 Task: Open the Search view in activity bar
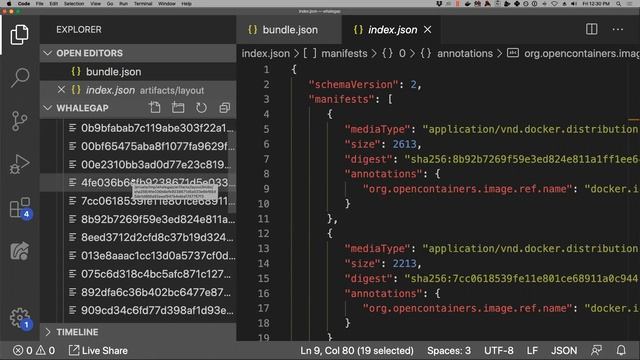coord(19,78)
